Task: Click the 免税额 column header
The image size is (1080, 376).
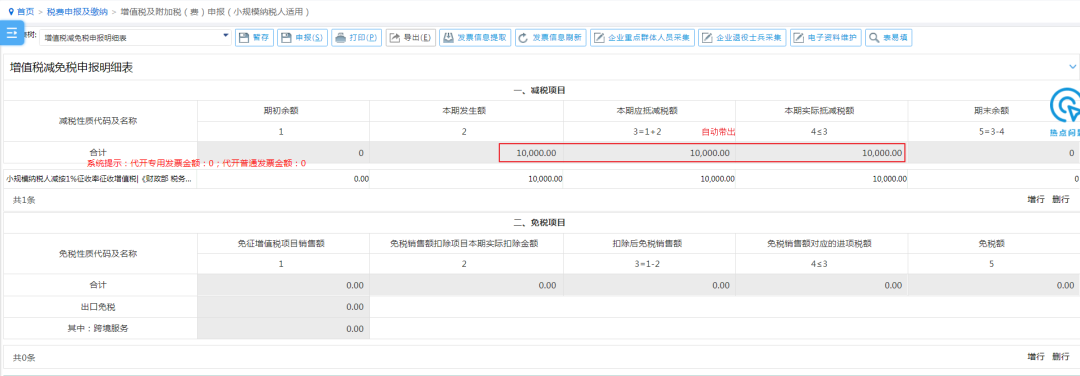Action: [992, 243]
